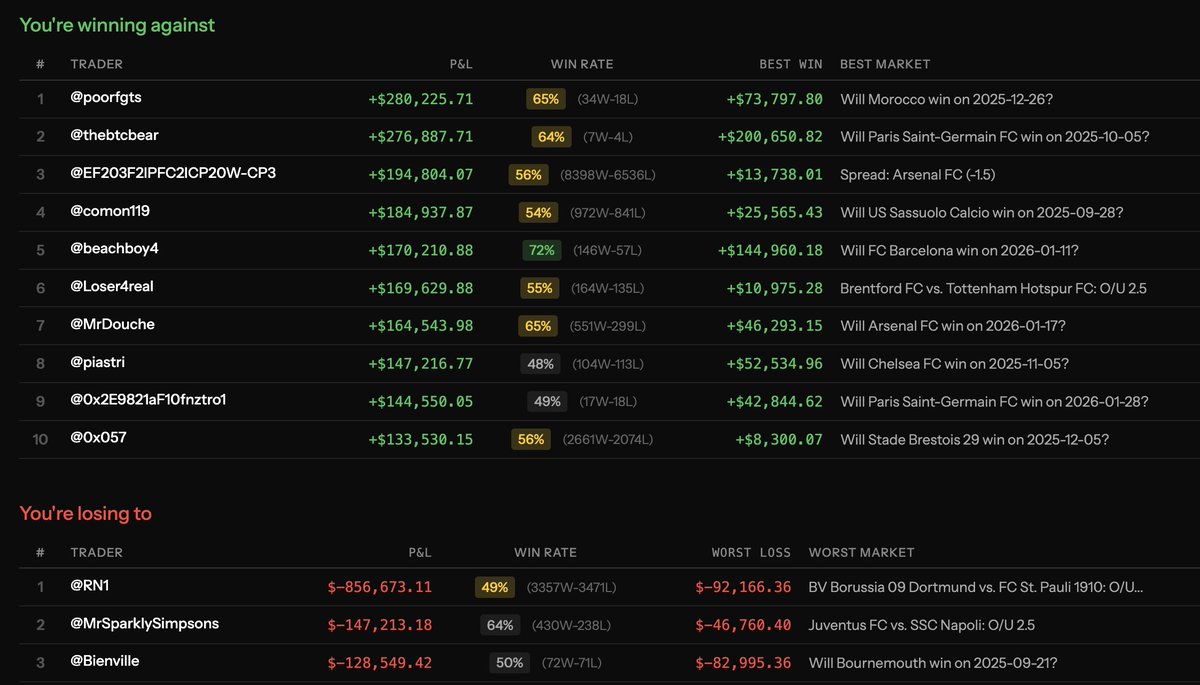This screenshot has width=1200, height=685.
Task: Click P&L value +$170,210.88
Action: click(x=421, y=250)
